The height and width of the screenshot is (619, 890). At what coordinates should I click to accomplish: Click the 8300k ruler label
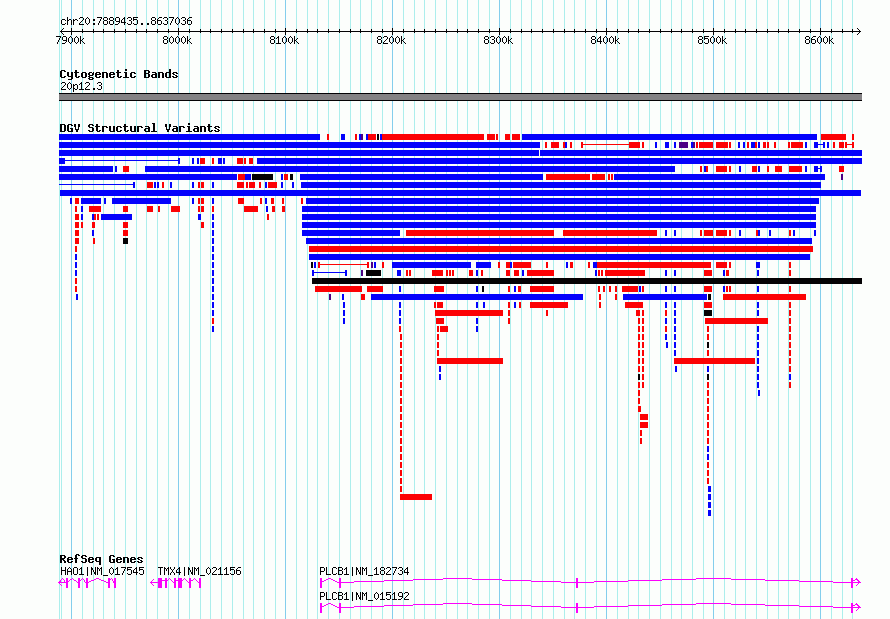(498, 40)
